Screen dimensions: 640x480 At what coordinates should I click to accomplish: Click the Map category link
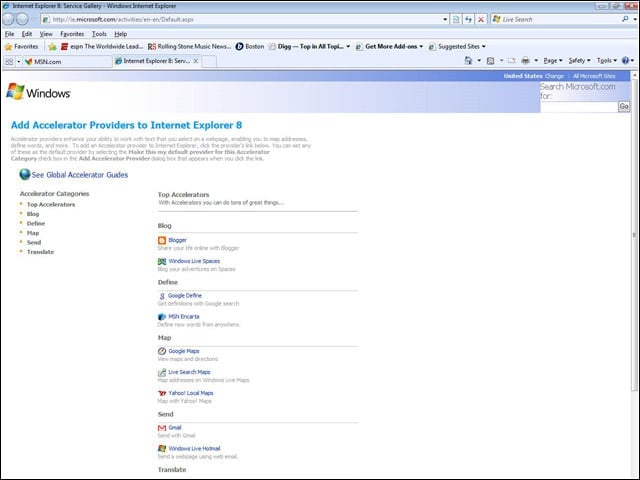click(33, 233)
